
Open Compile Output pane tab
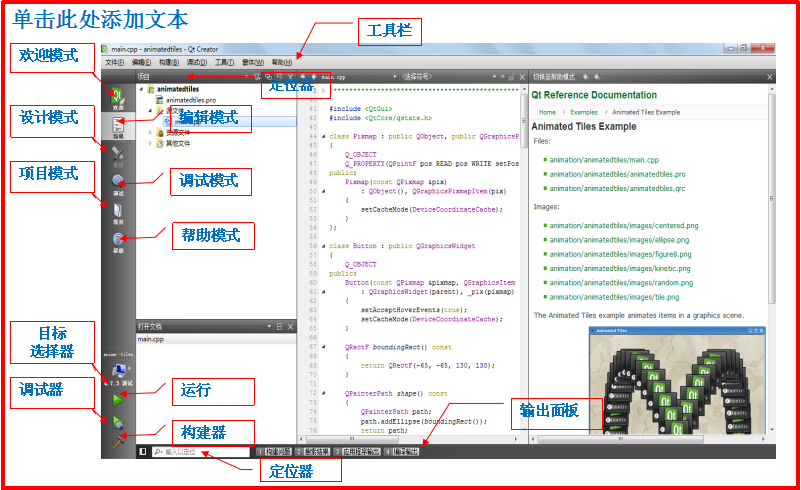[402, 452]
